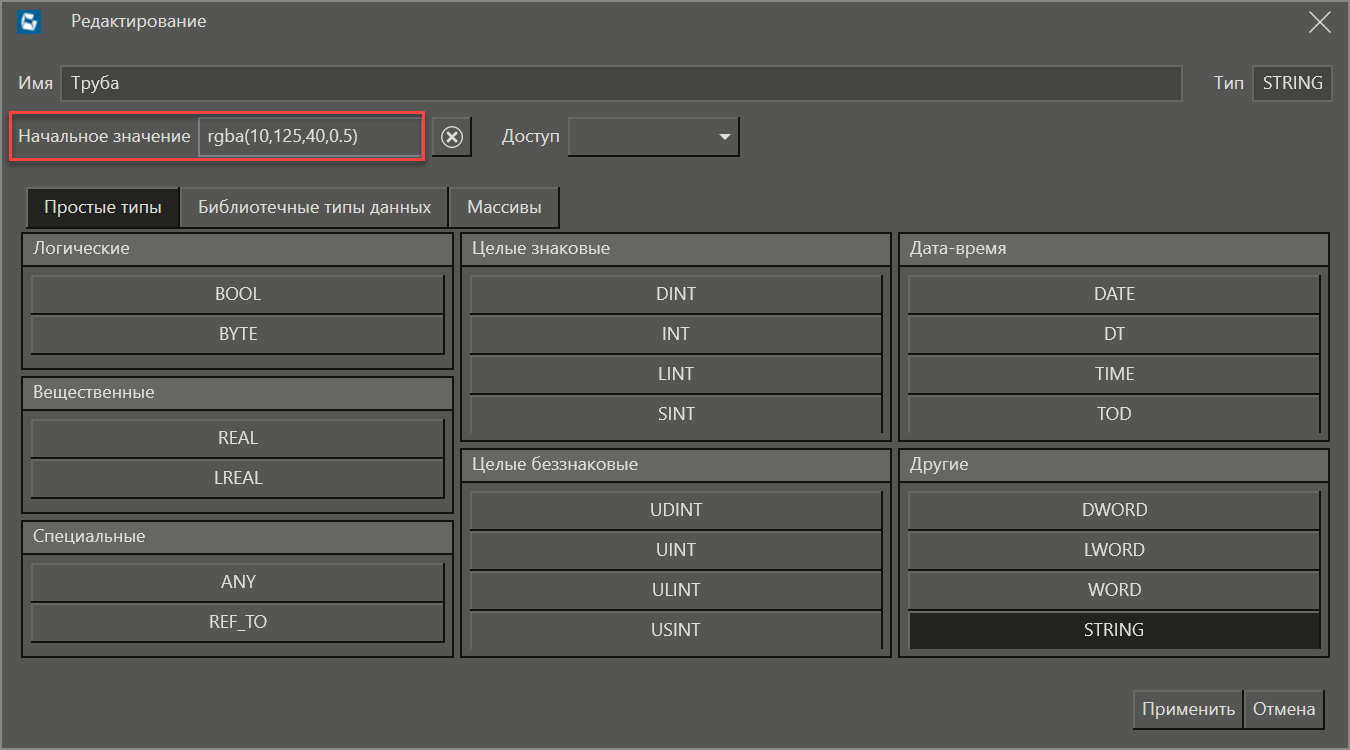The width and height of the screenshot is (1350, 750).
Task: Close the Редактирование dialog window
Action: [1319, 22]
